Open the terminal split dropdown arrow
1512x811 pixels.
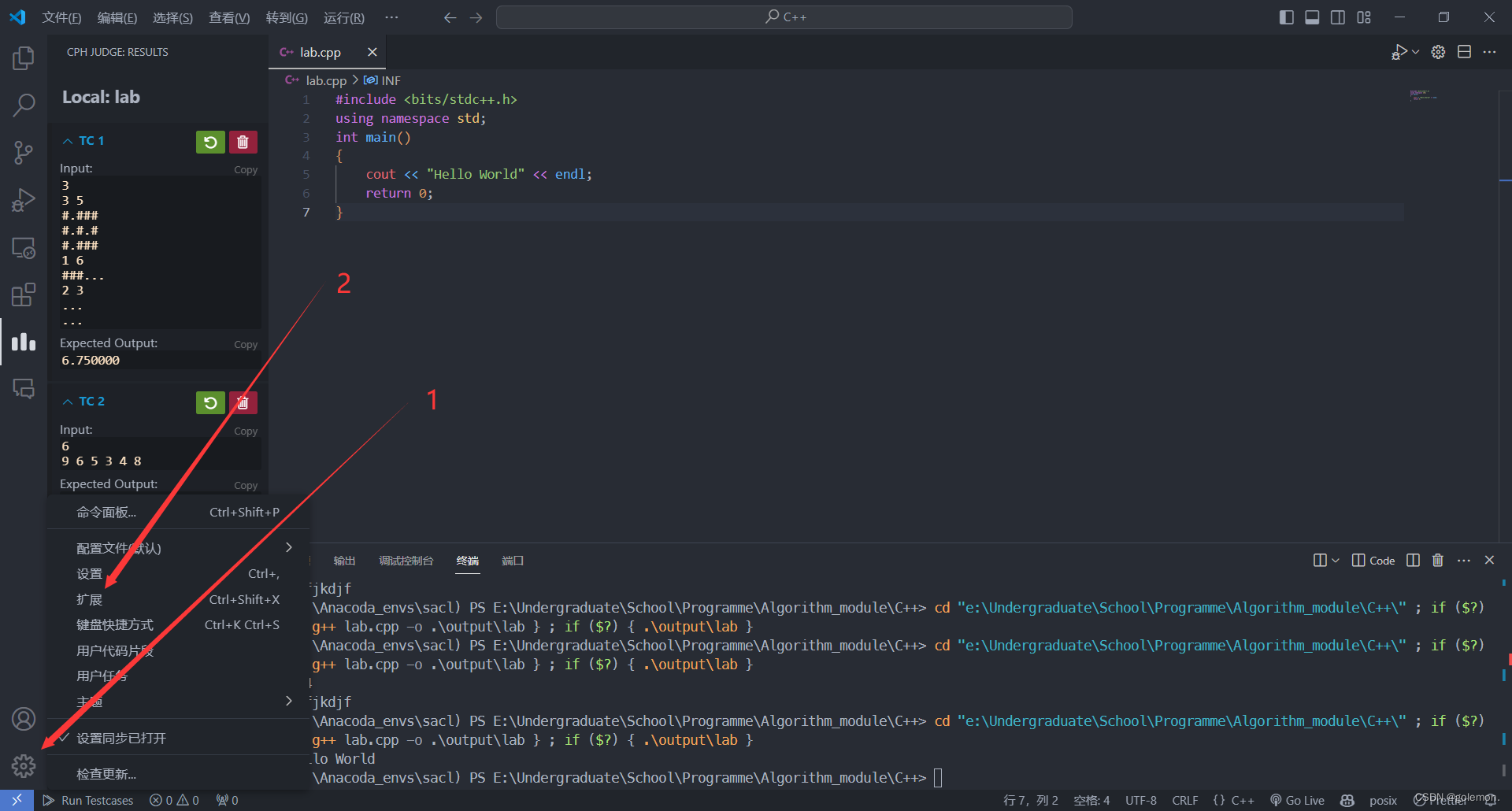click(1335, 561)
